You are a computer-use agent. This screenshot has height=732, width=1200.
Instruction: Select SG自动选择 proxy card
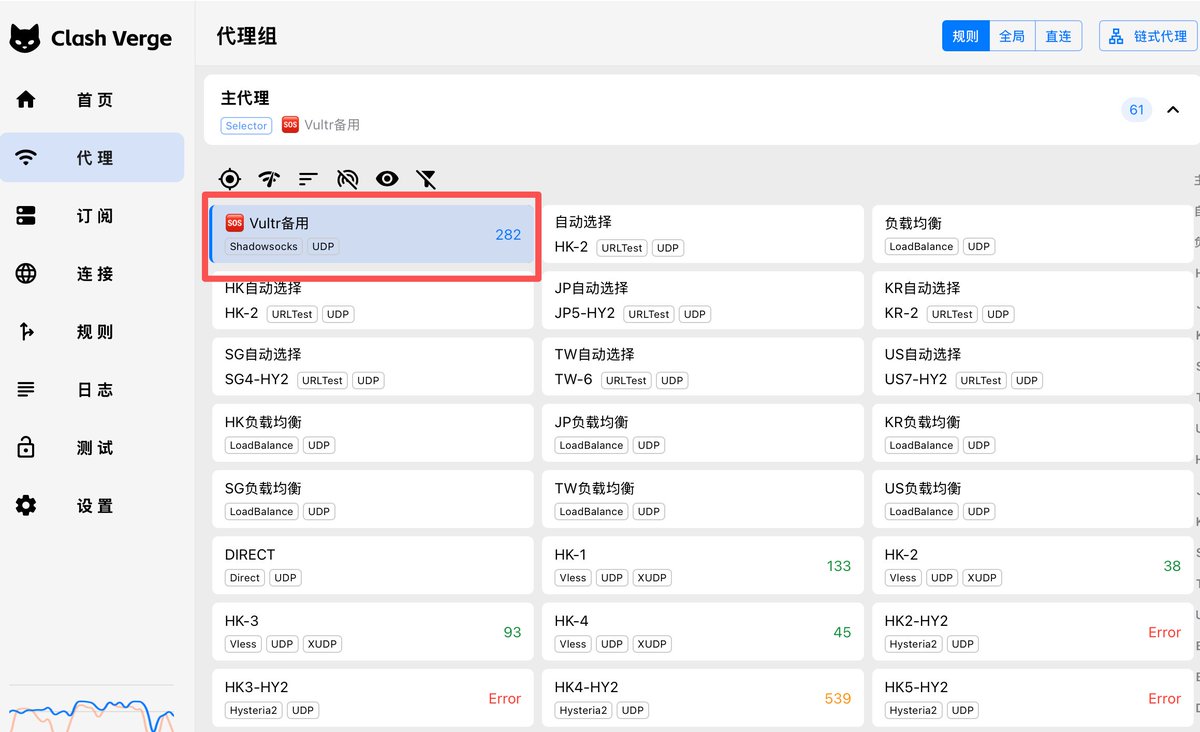[373, 366]
